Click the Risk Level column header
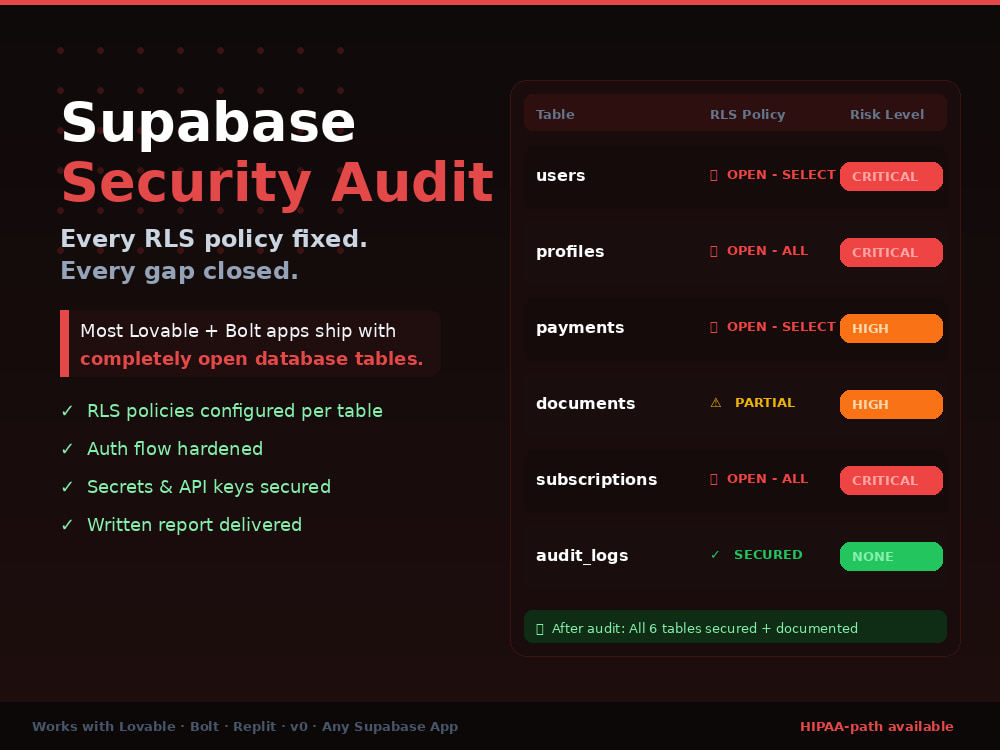 click(x=886, y=114)
